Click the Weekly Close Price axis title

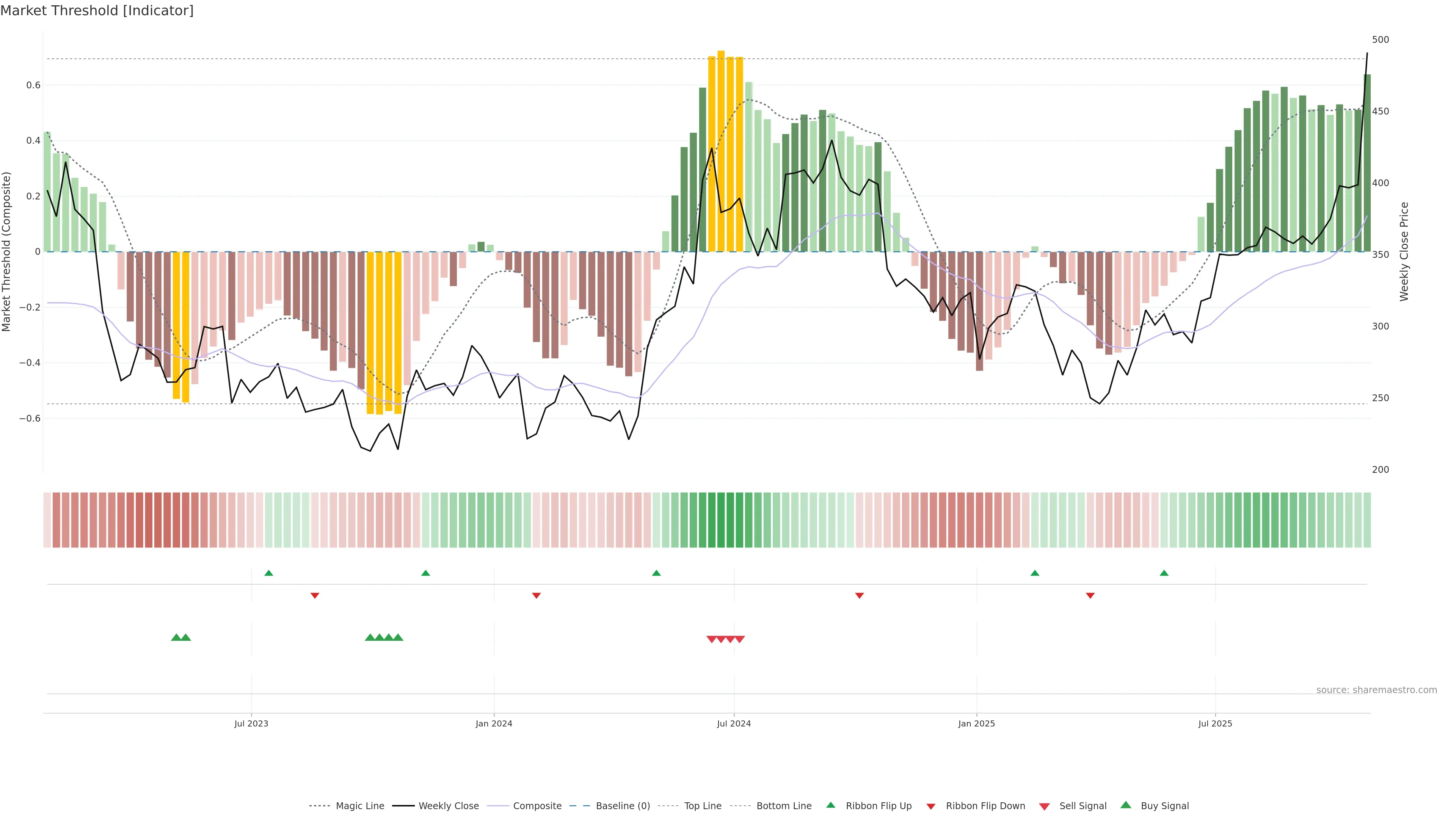[1404, 251]
